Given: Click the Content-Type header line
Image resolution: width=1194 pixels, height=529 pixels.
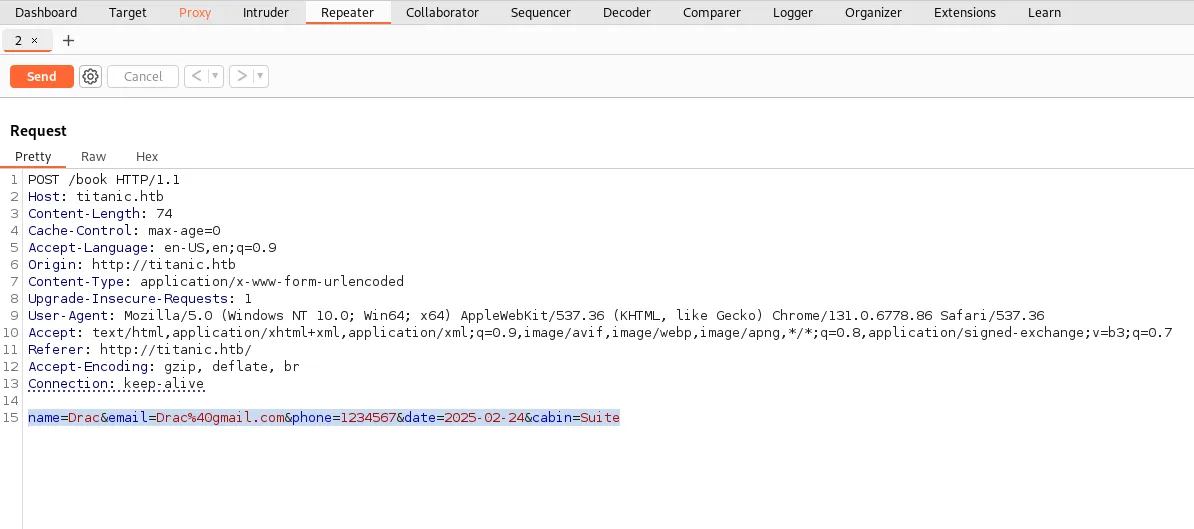Looking at the screenshot, I should coord(216,282).
